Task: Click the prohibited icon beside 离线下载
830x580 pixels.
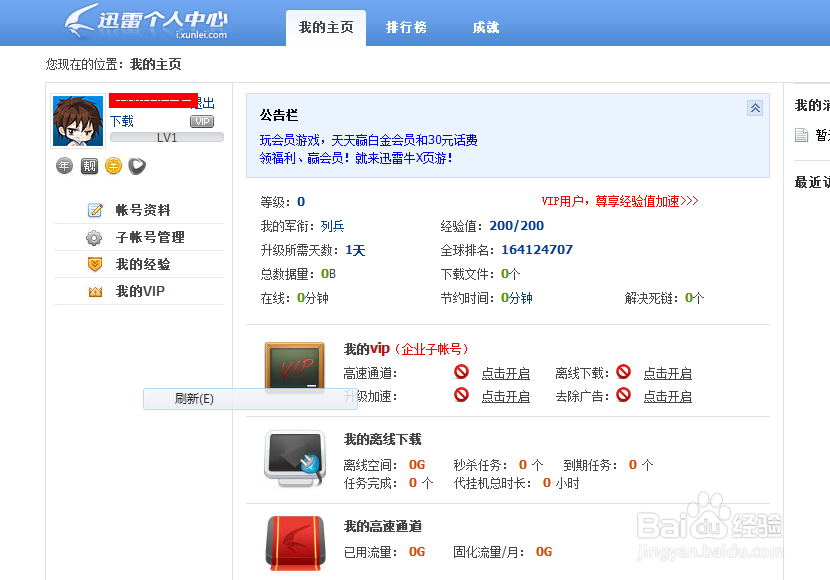Action: point(624,372)
